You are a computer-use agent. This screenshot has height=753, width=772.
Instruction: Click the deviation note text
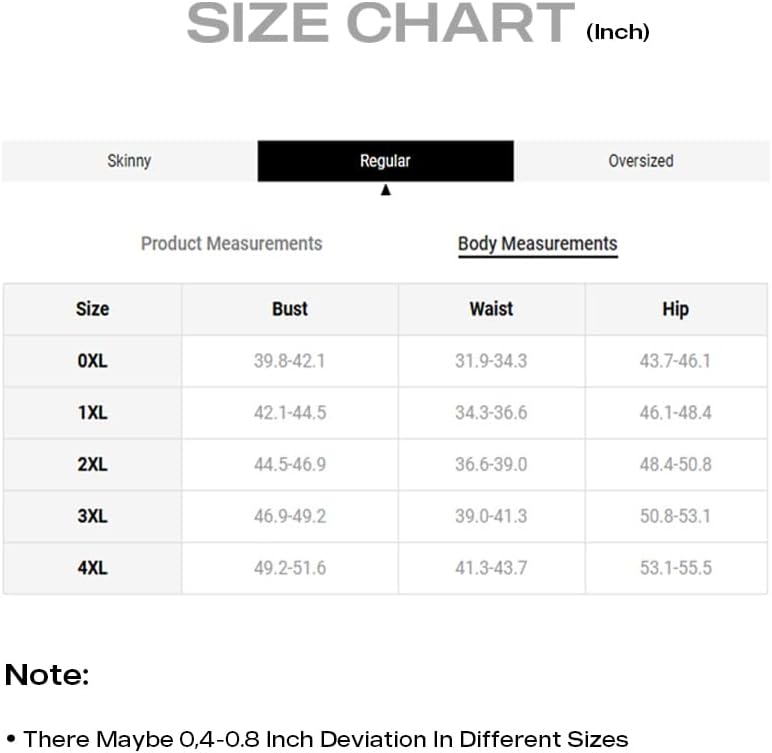coord(325,739)
